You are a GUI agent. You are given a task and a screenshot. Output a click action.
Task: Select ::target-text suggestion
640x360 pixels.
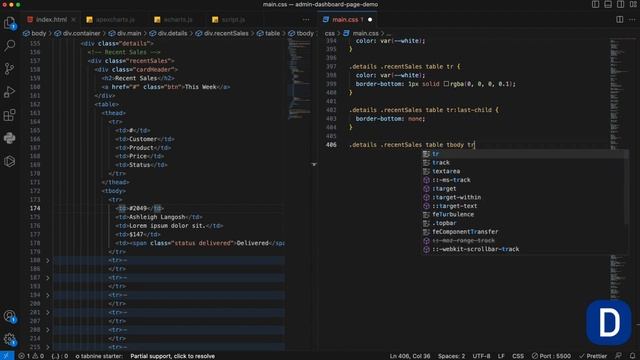pos(525,206)
